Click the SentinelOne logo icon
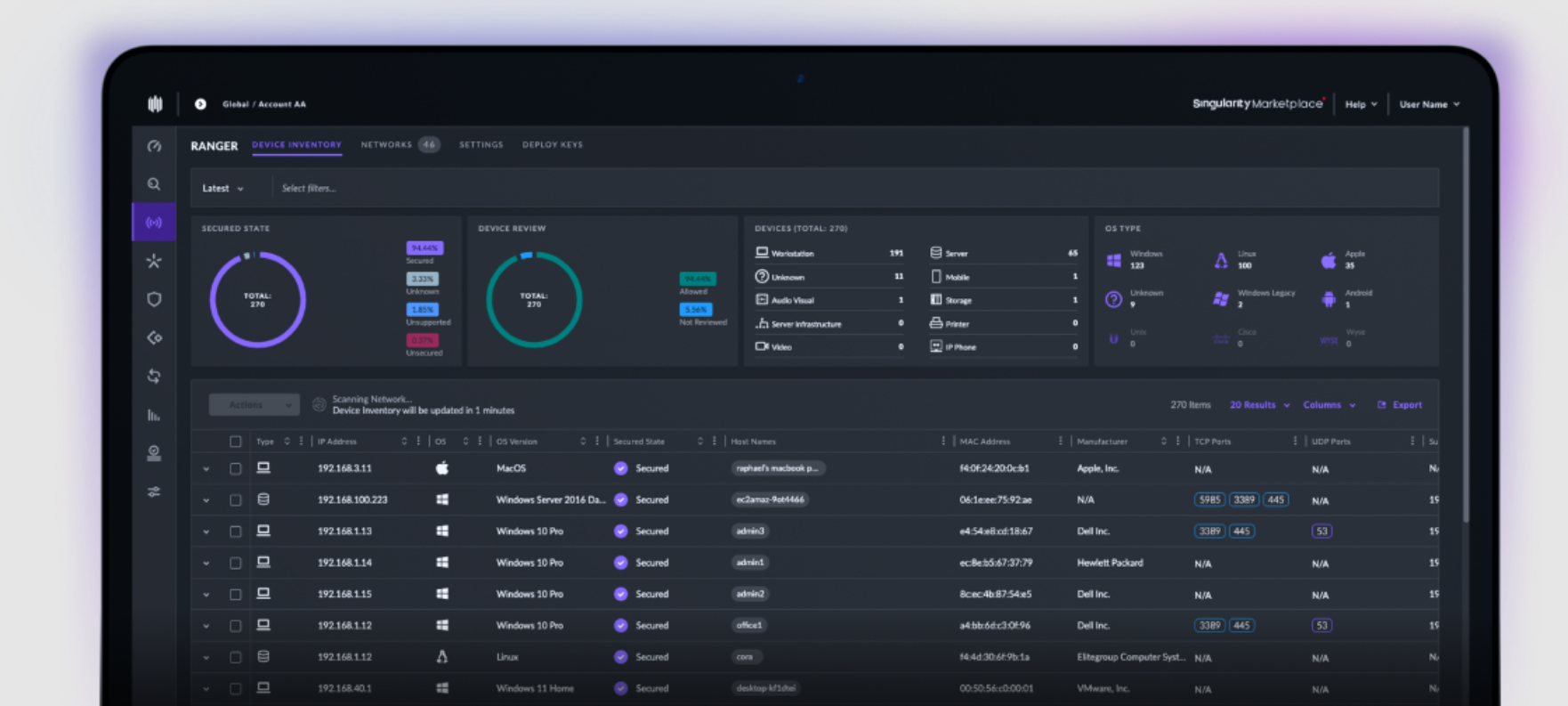 [x=155, y=104]
